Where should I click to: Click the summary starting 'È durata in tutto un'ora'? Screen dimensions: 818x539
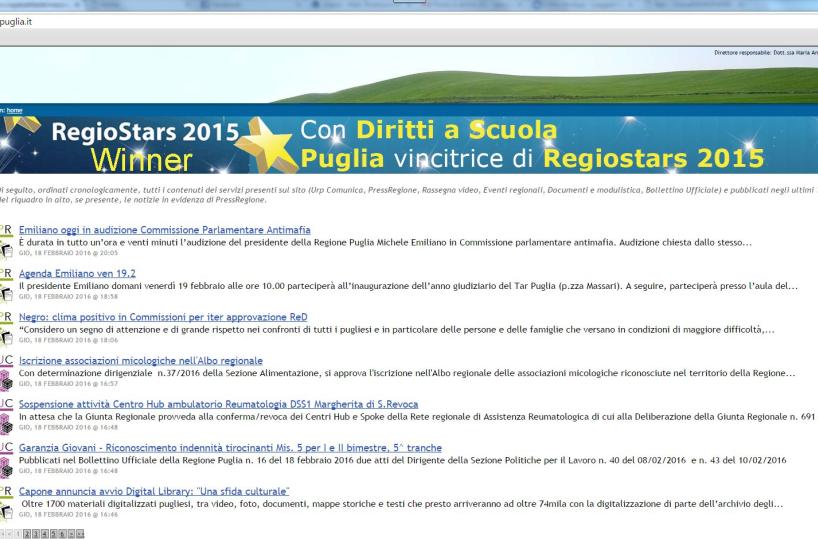pos(385,243)
